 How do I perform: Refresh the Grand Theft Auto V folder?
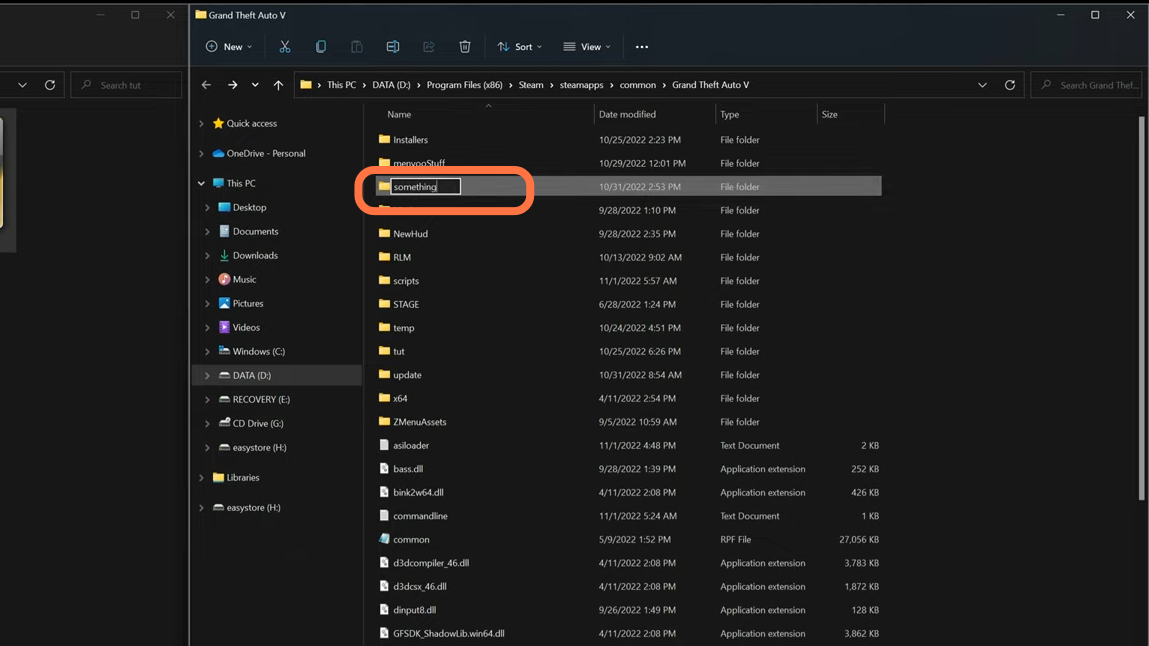(x=1010, y=85)
